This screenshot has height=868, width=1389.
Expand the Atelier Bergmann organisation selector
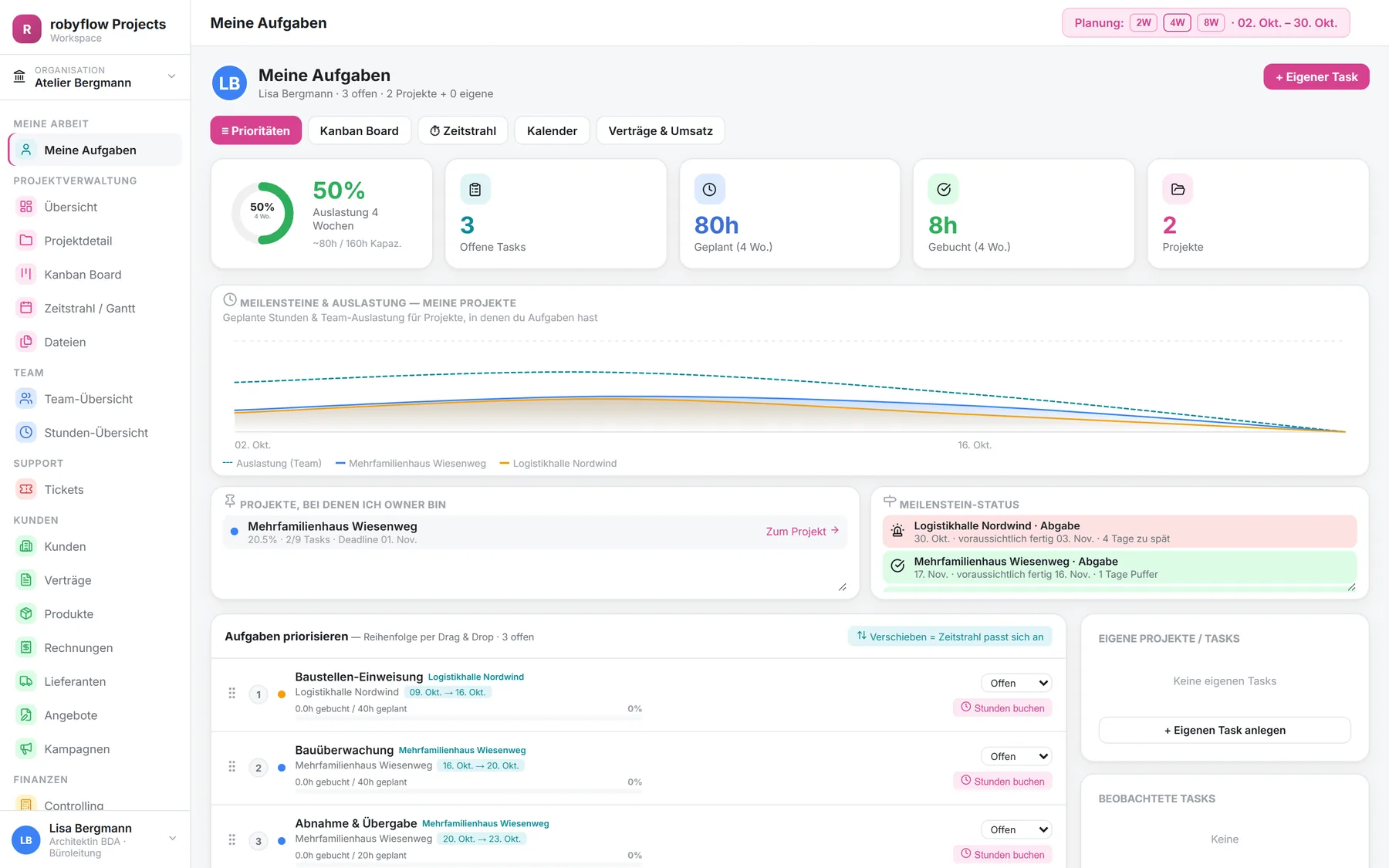[x=95, y=76]
